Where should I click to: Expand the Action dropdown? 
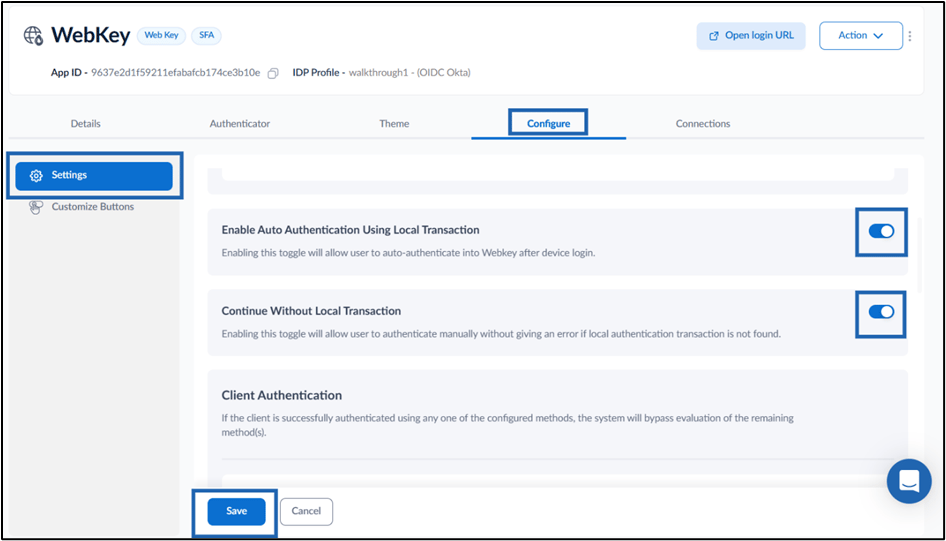point(860,36)
